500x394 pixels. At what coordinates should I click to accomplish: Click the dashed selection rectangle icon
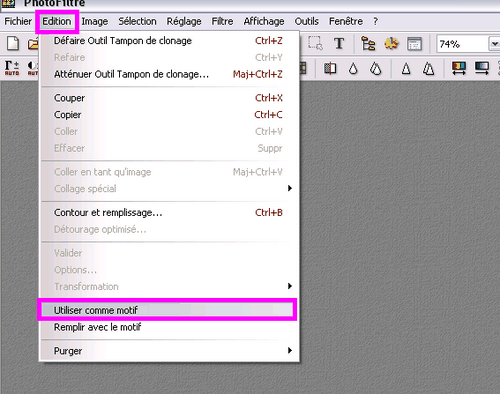pyautogui.click(x=315, y=43)
